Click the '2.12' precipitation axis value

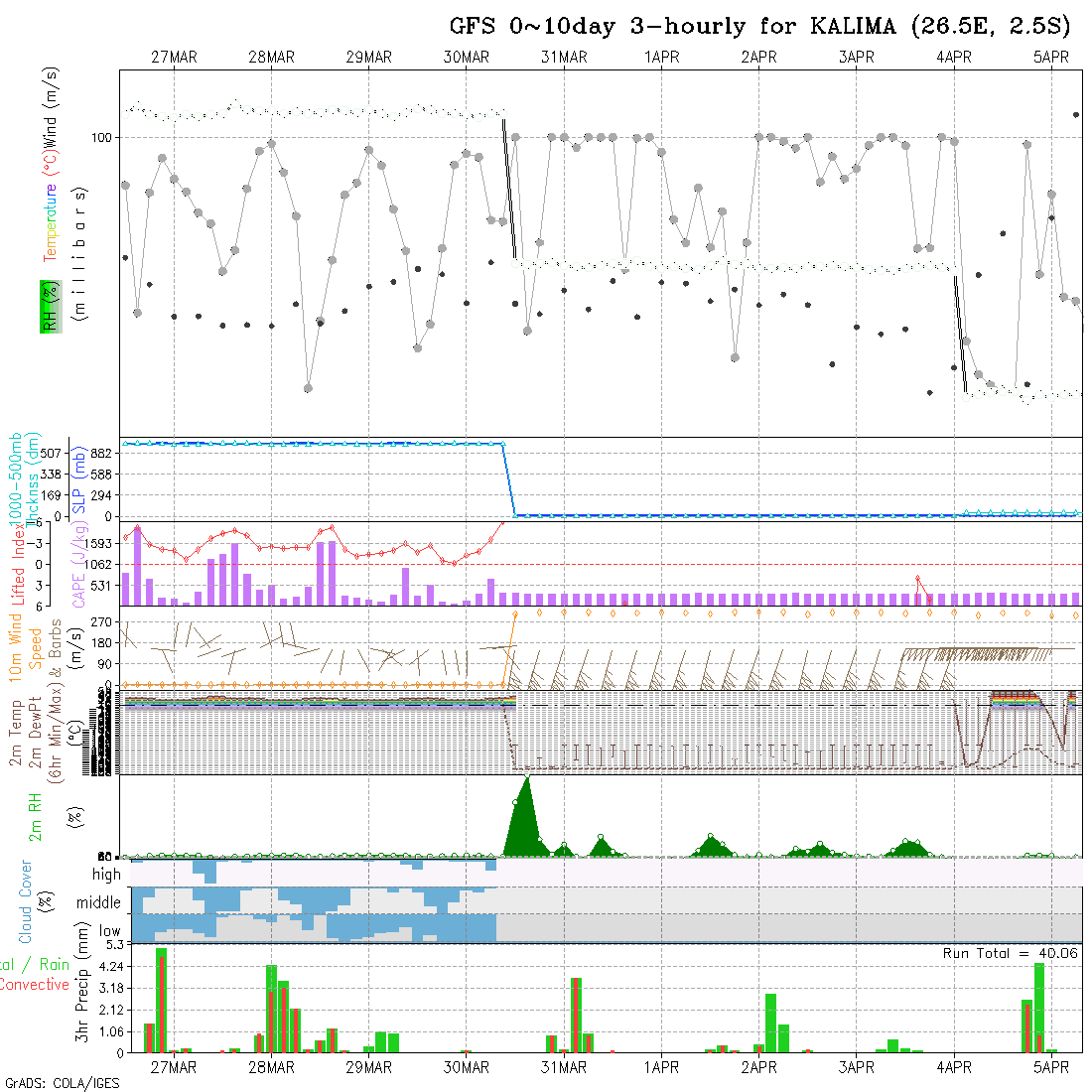111,1010
